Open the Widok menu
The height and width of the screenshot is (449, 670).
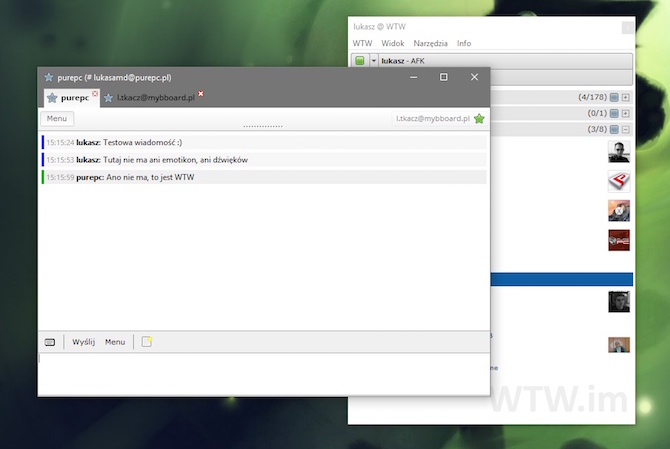[393, 44]
